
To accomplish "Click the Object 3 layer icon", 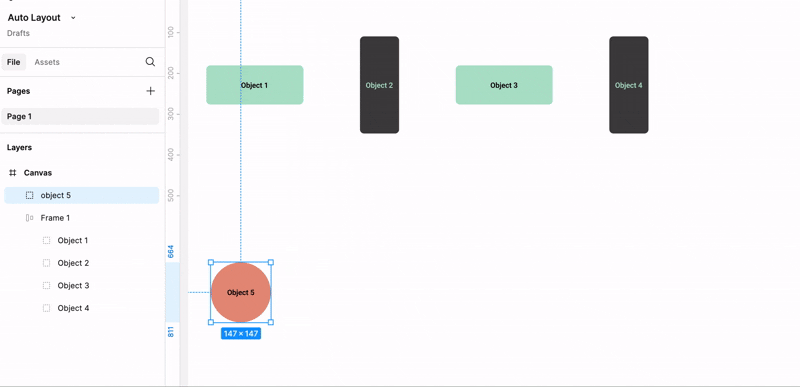I will pyautogui.click(x=46, y=286).
